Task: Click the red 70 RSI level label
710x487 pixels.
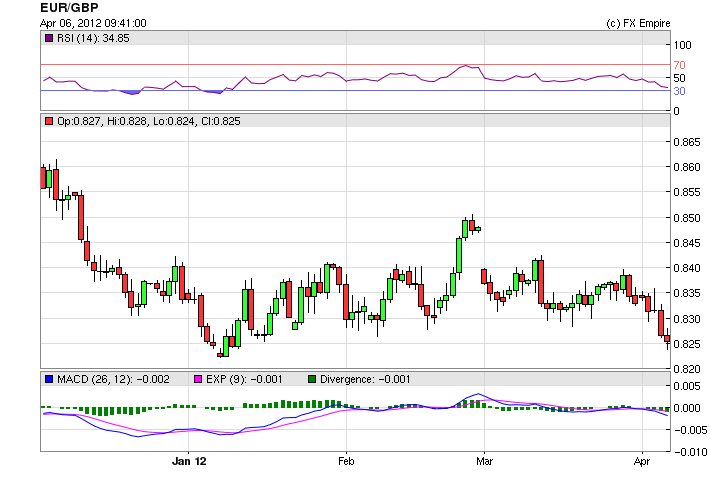Action: 679,65
